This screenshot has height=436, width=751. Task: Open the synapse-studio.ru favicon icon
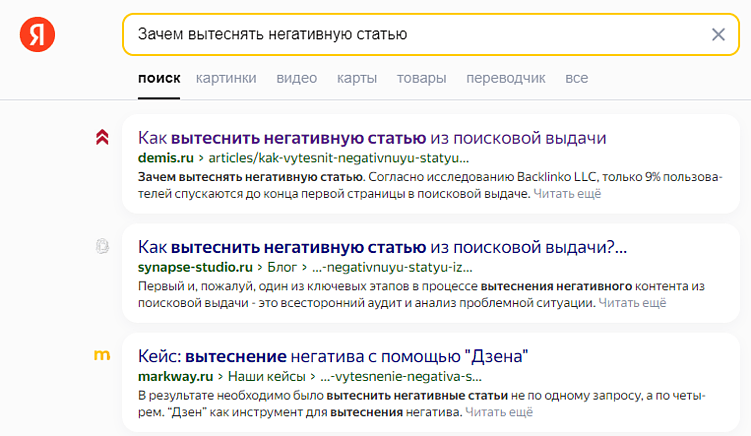102,246
